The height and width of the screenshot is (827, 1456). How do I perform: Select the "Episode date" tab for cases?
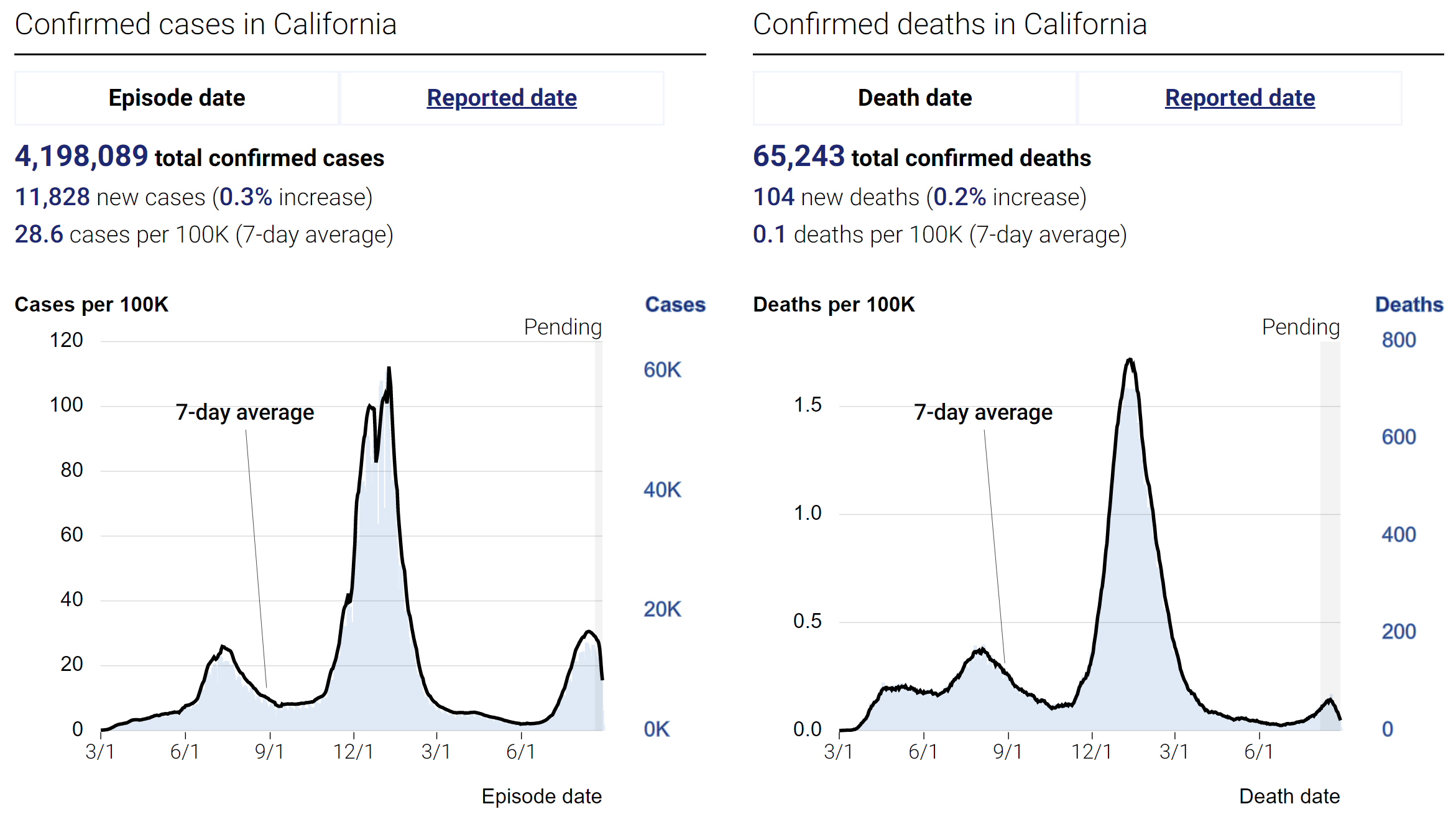(x=177, y=98)
